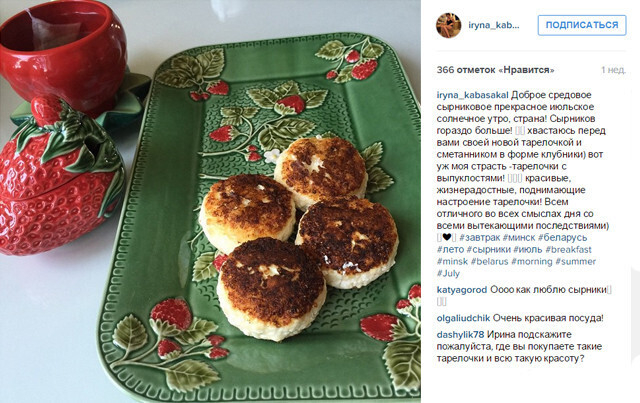Click the 366 отметок «Нравится» likes count

(x=496, y=70)
